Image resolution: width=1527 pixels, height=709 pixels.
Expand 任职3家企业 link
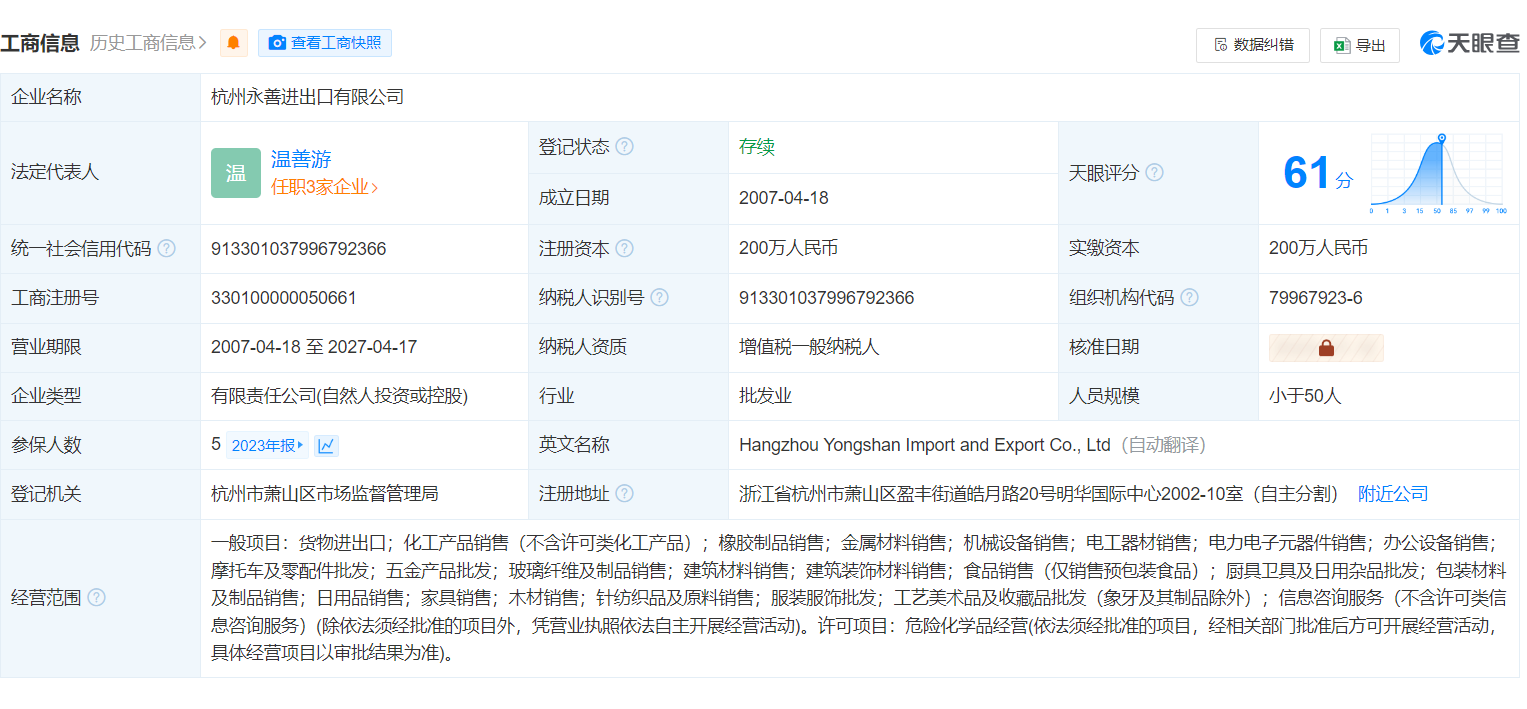pos(325,187)
